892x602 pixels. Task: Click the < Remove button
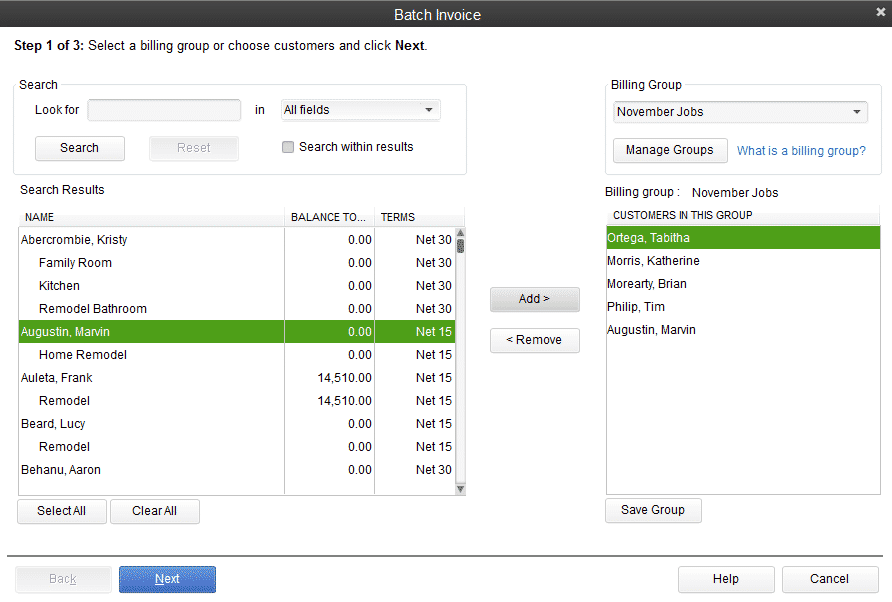click(535, 340)
